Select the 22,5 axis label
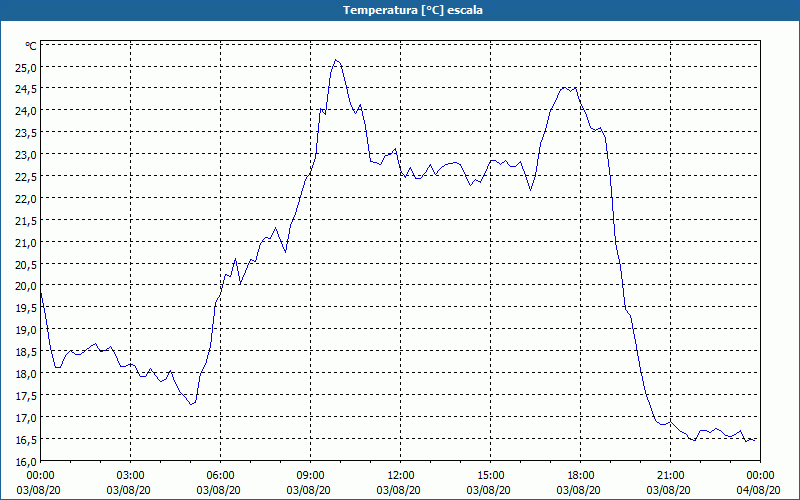Screen dimensions: 800x500 pyautogui.click(x=27, y=177)
